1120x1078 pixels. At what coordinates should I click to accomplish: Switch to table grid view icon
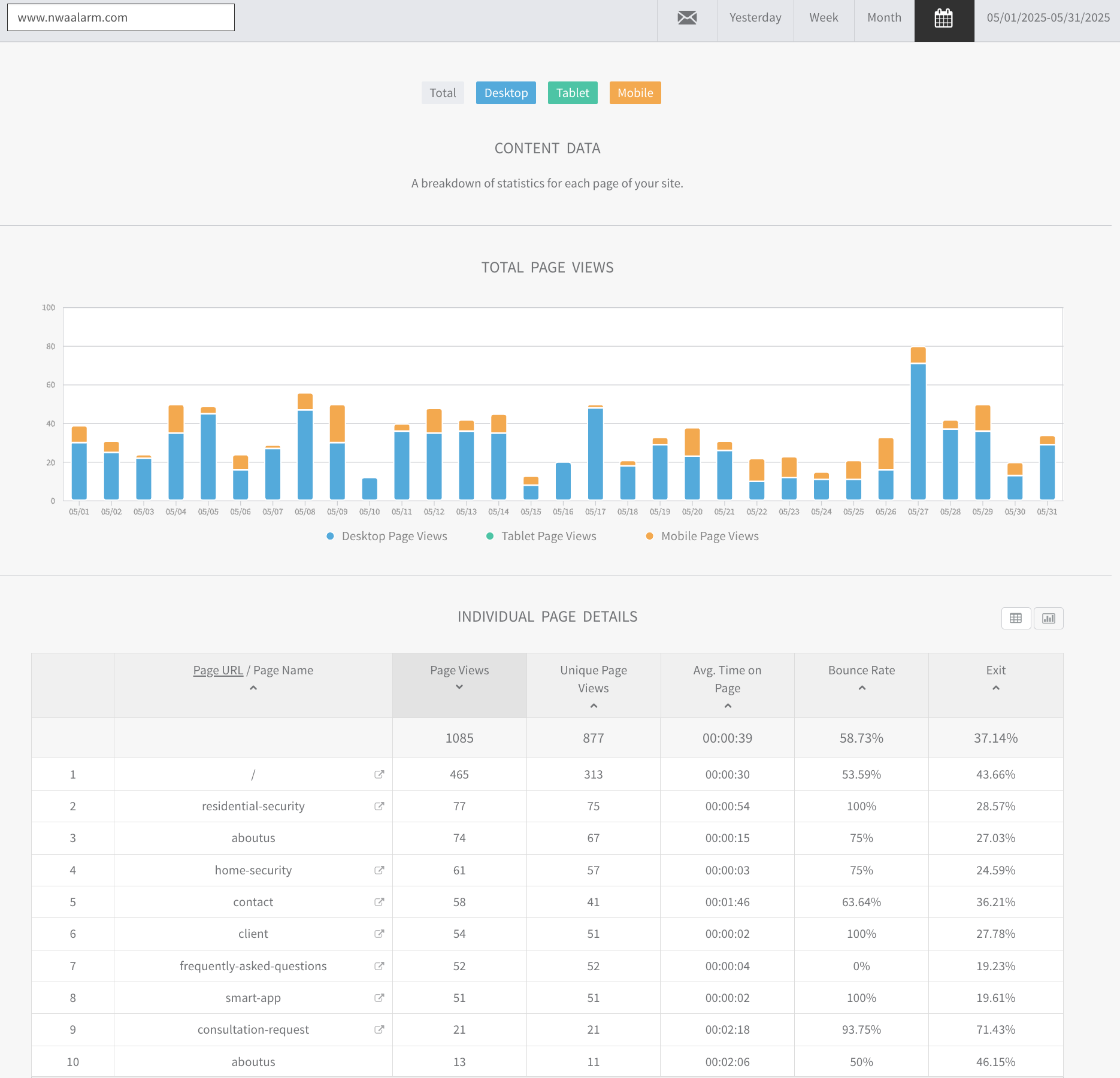click(1016, 618)
